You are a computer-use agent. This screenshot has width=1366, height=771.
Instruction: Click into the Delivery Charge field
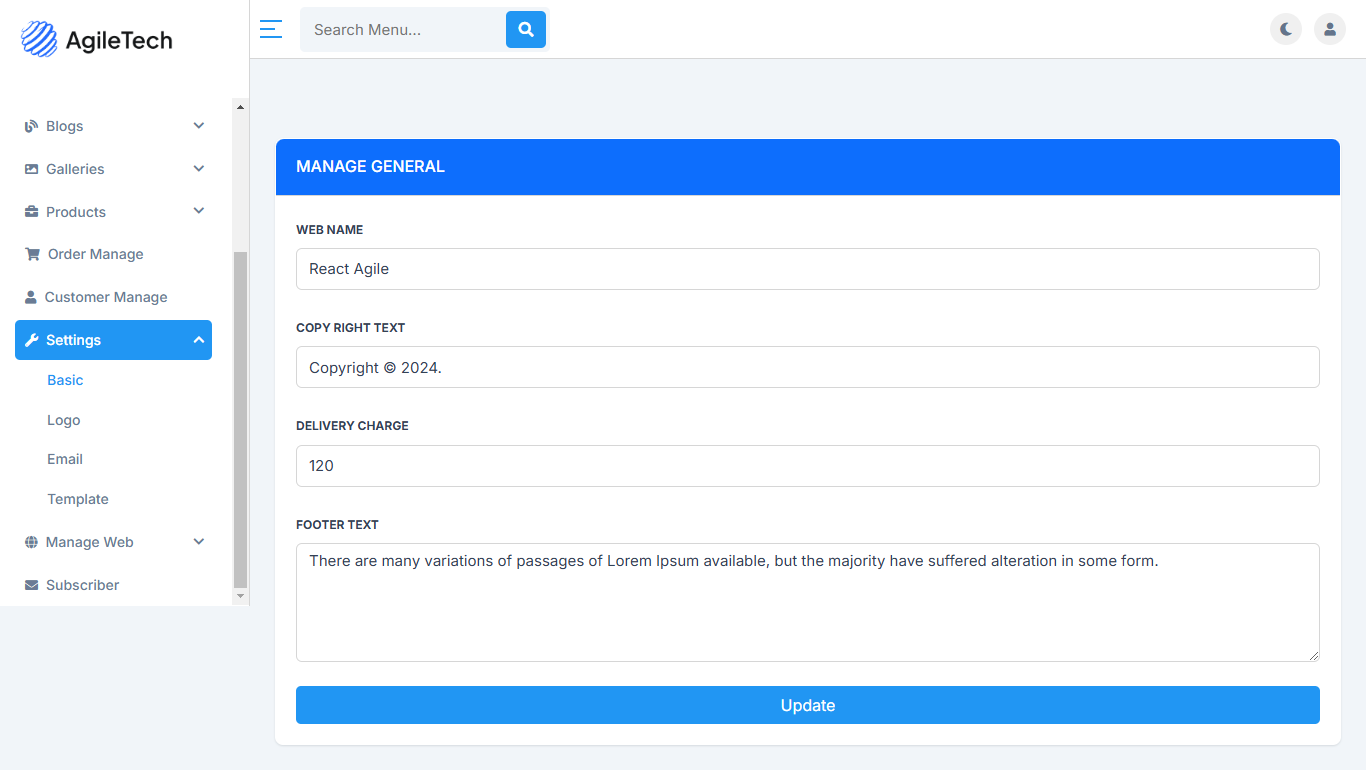(x=808, y=466)
